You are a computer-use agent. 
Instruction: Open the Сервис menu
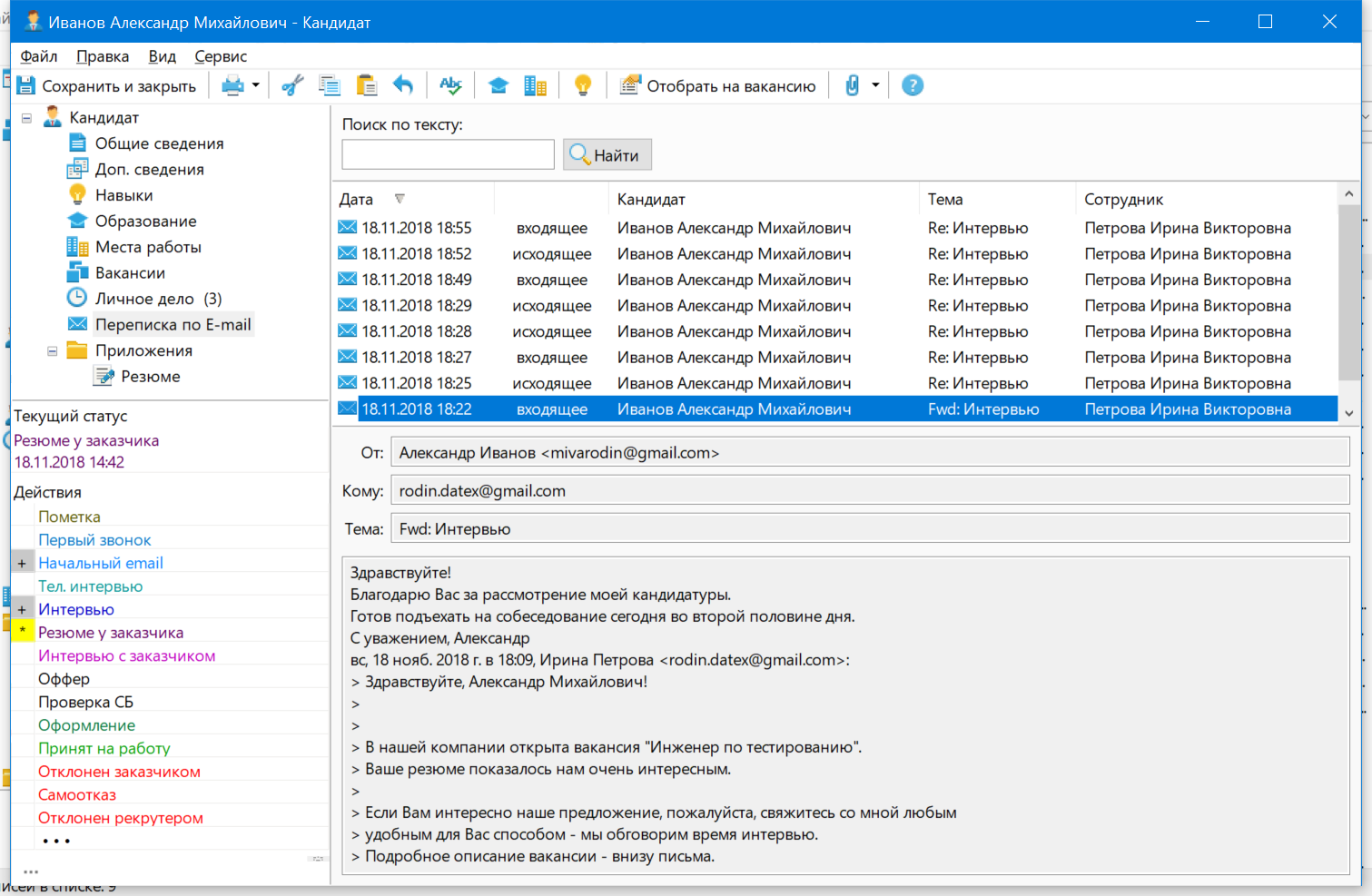(x=221, y=56)
